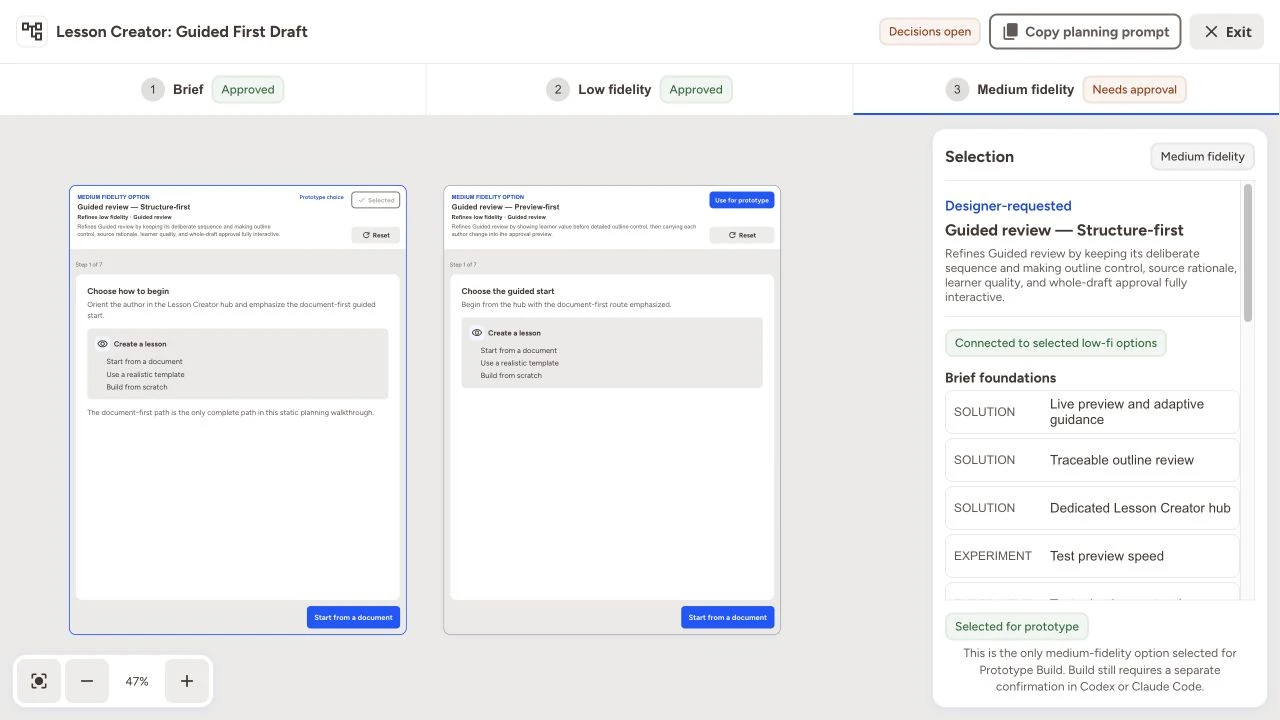Click eye icon in Preview-first card
Screen dimensions: 1280x720
coord(477,333)
